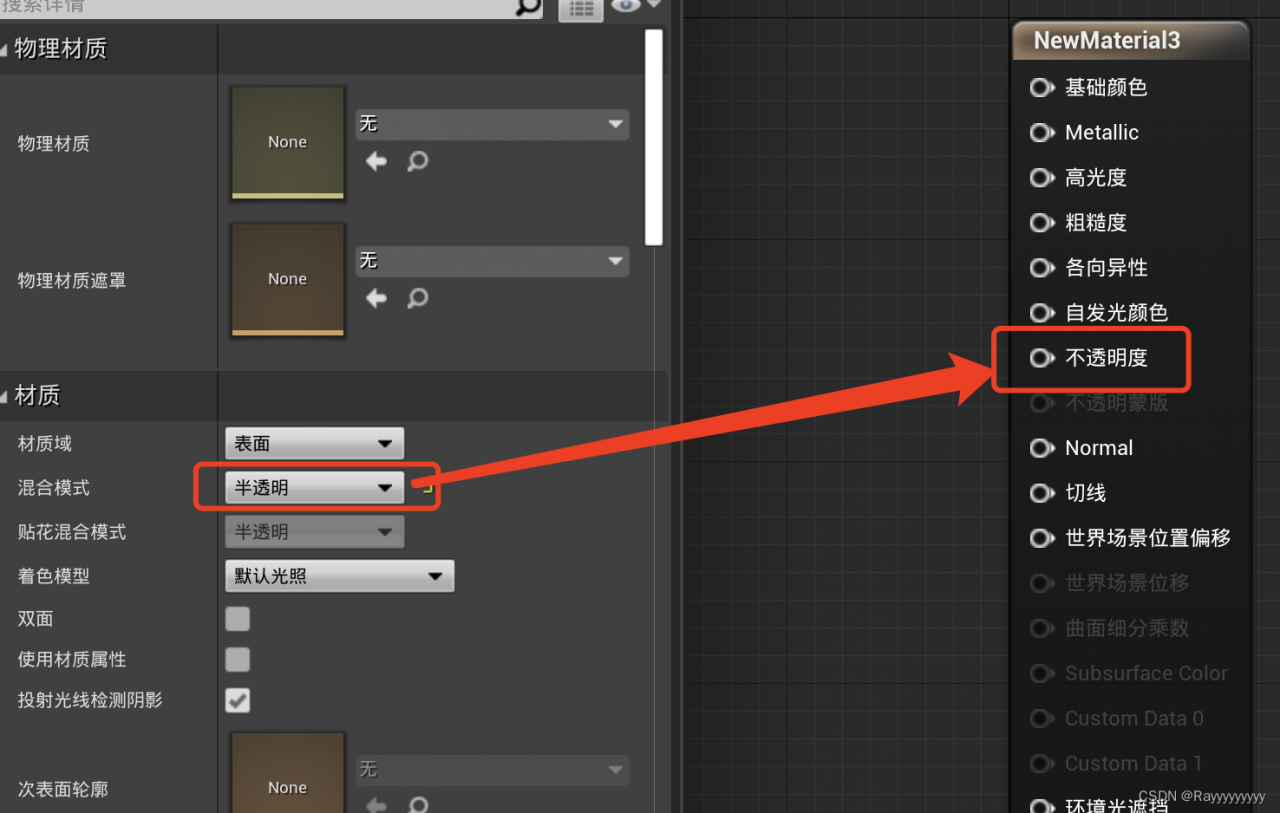Click the 粗糙度 input pin
This screenshot has width=1280, height=813.
click(1042, 223)
